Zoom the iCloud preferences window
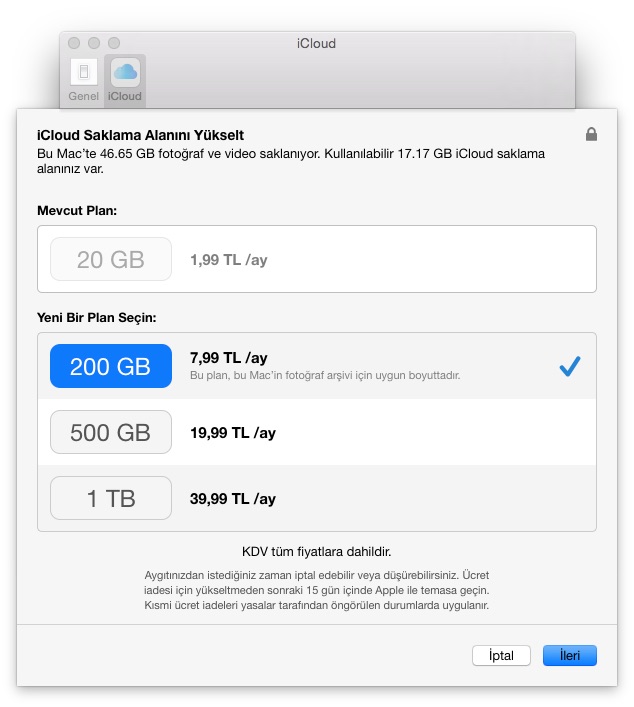The width and height of the screenshot is (634, 707). pyautogui.click(x=114, y=43)
